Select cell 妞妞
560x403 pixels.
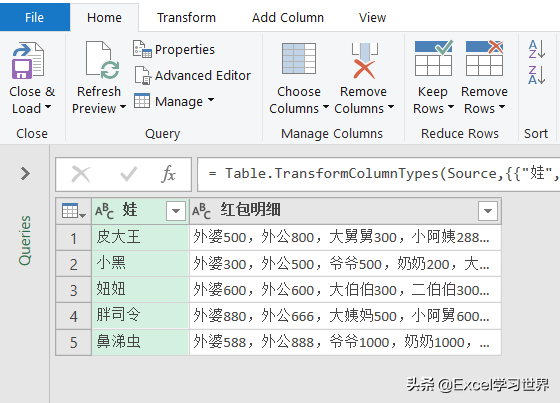(x=140, y=290)
